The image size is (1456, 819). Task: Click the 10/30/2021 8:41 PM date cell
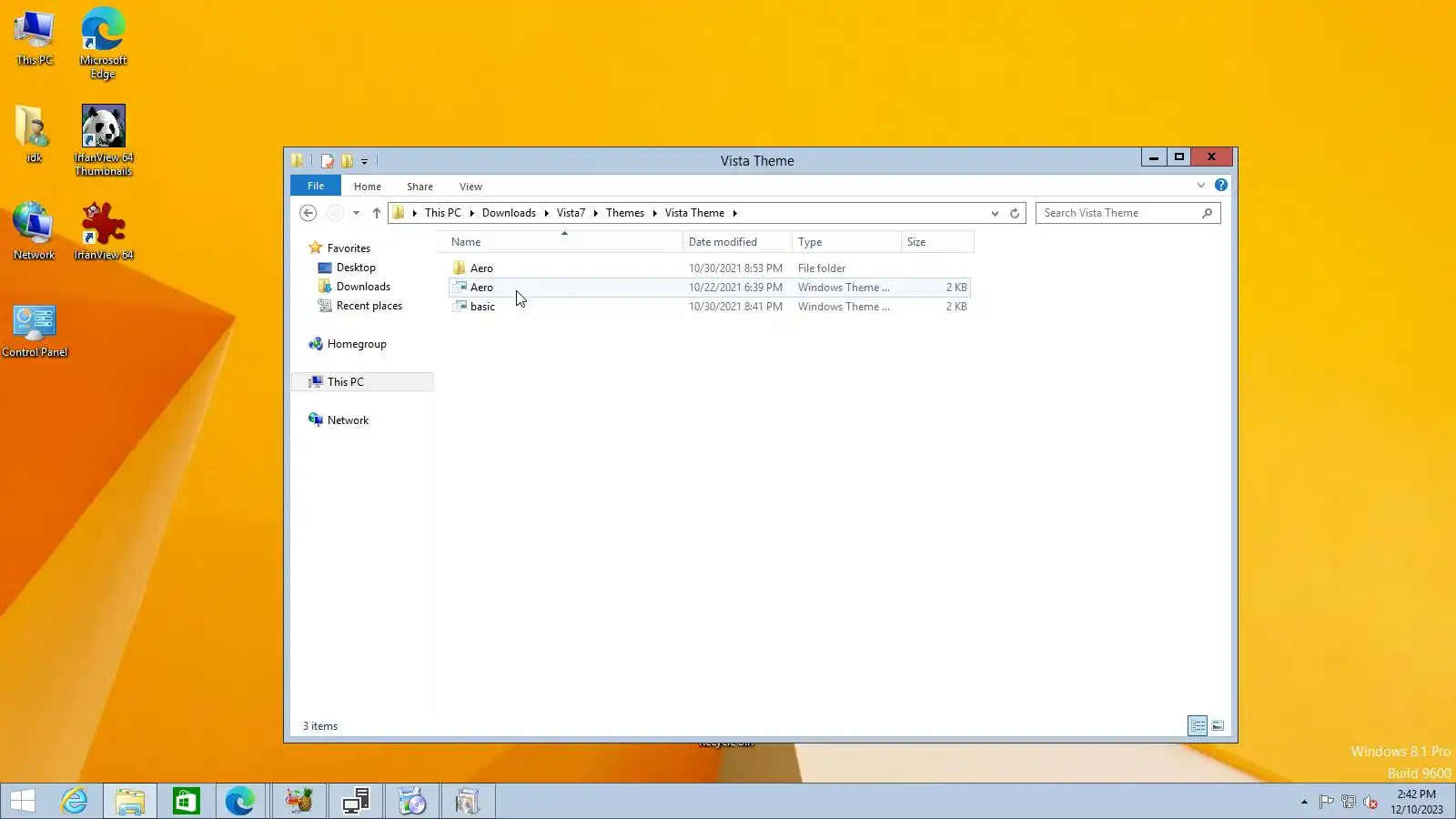pos(735,307)
